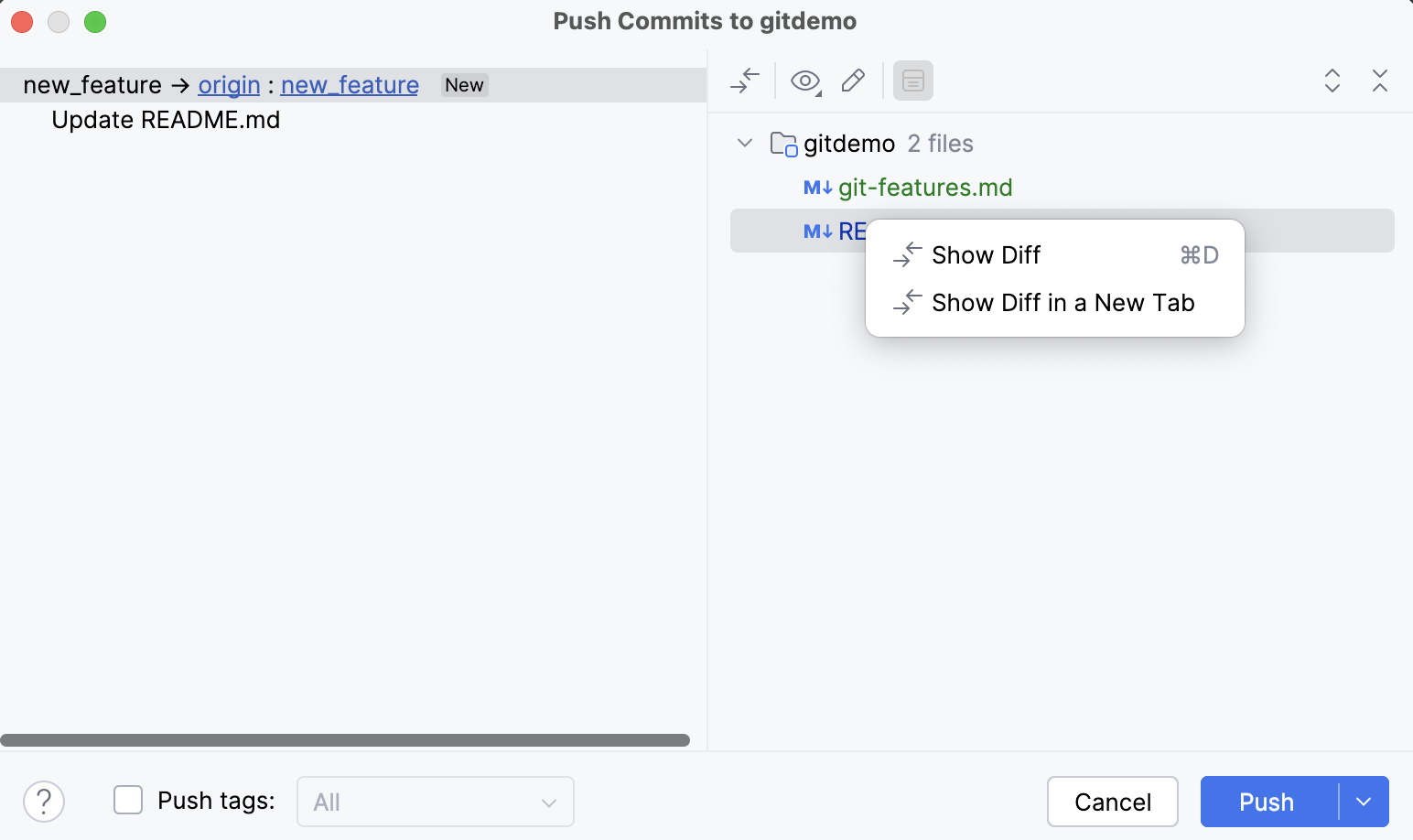Click the gitdemo repository folder icon
This screenshot has width=1413, height=840.
(783, 143)
